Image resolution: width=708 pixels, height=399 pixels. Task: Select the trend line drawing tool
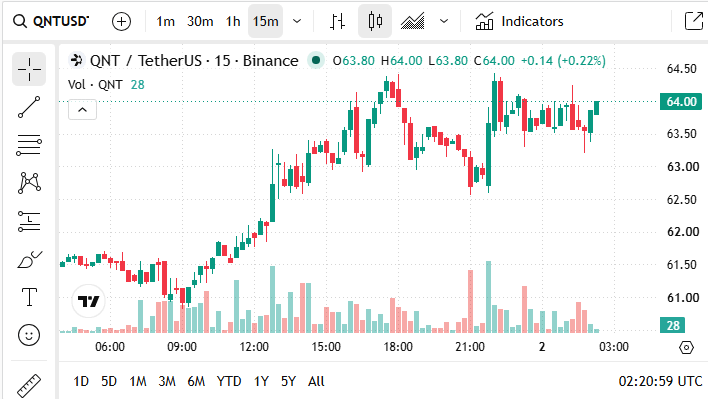click(x=29, y=107)
